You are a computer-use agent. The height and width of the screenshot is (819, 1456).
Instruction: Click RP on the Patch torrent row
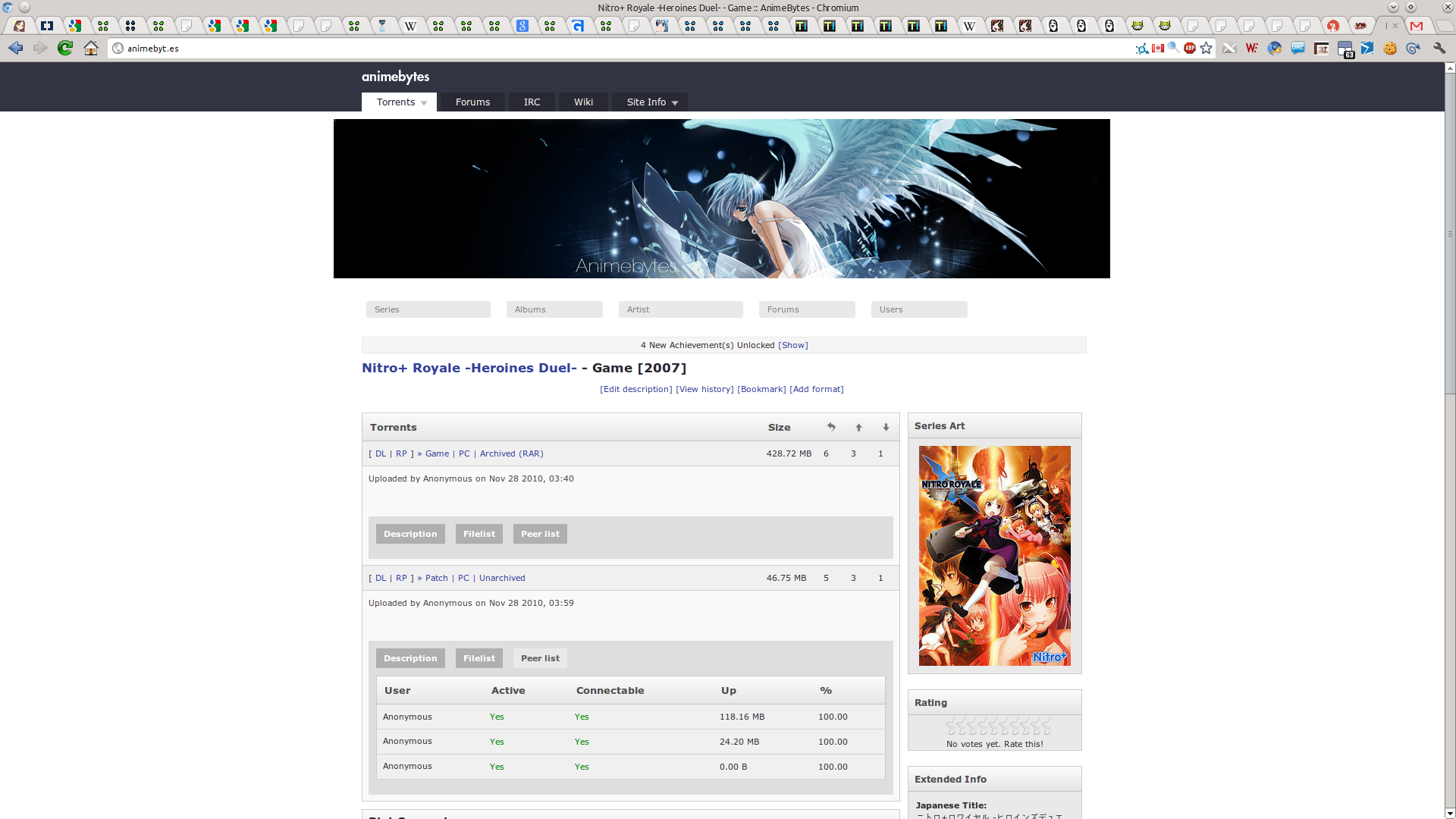(x=401, y=578)
